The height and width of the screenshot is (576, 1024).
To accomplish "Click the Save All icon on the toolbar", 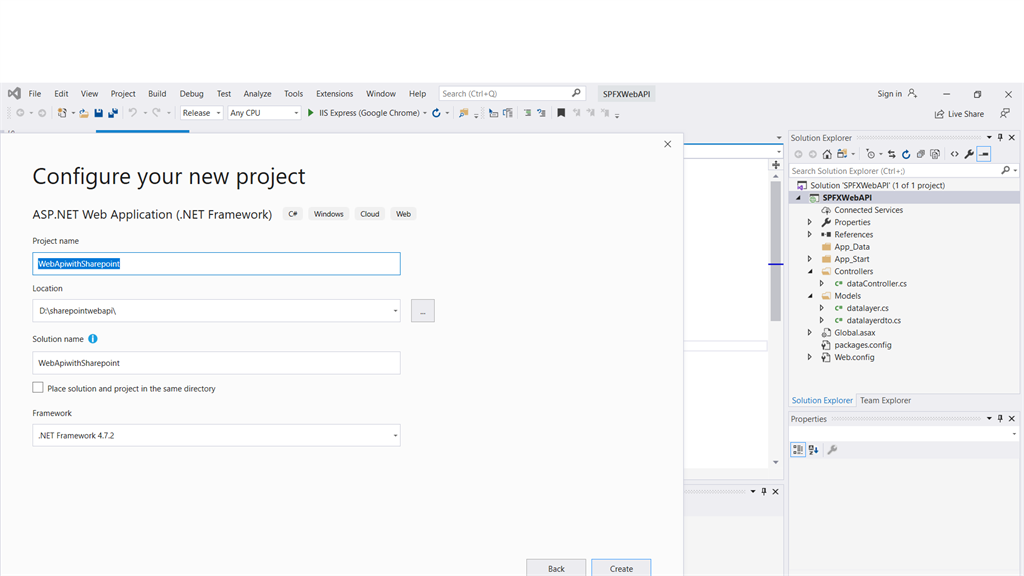I will click(111, 112).
